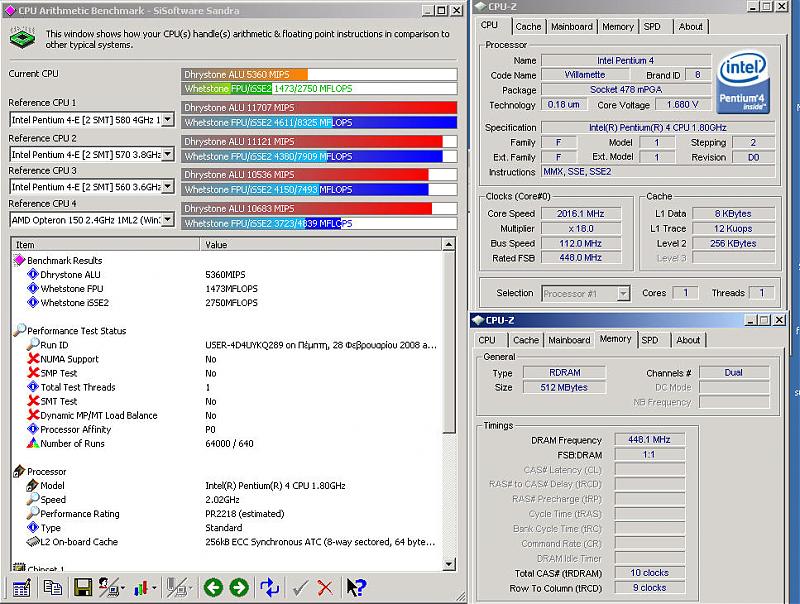Switch to Cache tab in CPU-Z processor window
The height and width of the screenshot is (604, 800).
[x=528, y=27]
